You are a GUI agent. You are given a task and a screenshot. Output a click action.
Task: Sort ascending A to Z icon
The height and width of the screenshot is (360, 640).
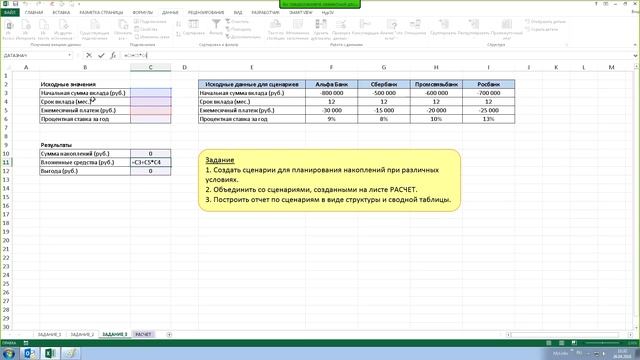coord(178,24)
